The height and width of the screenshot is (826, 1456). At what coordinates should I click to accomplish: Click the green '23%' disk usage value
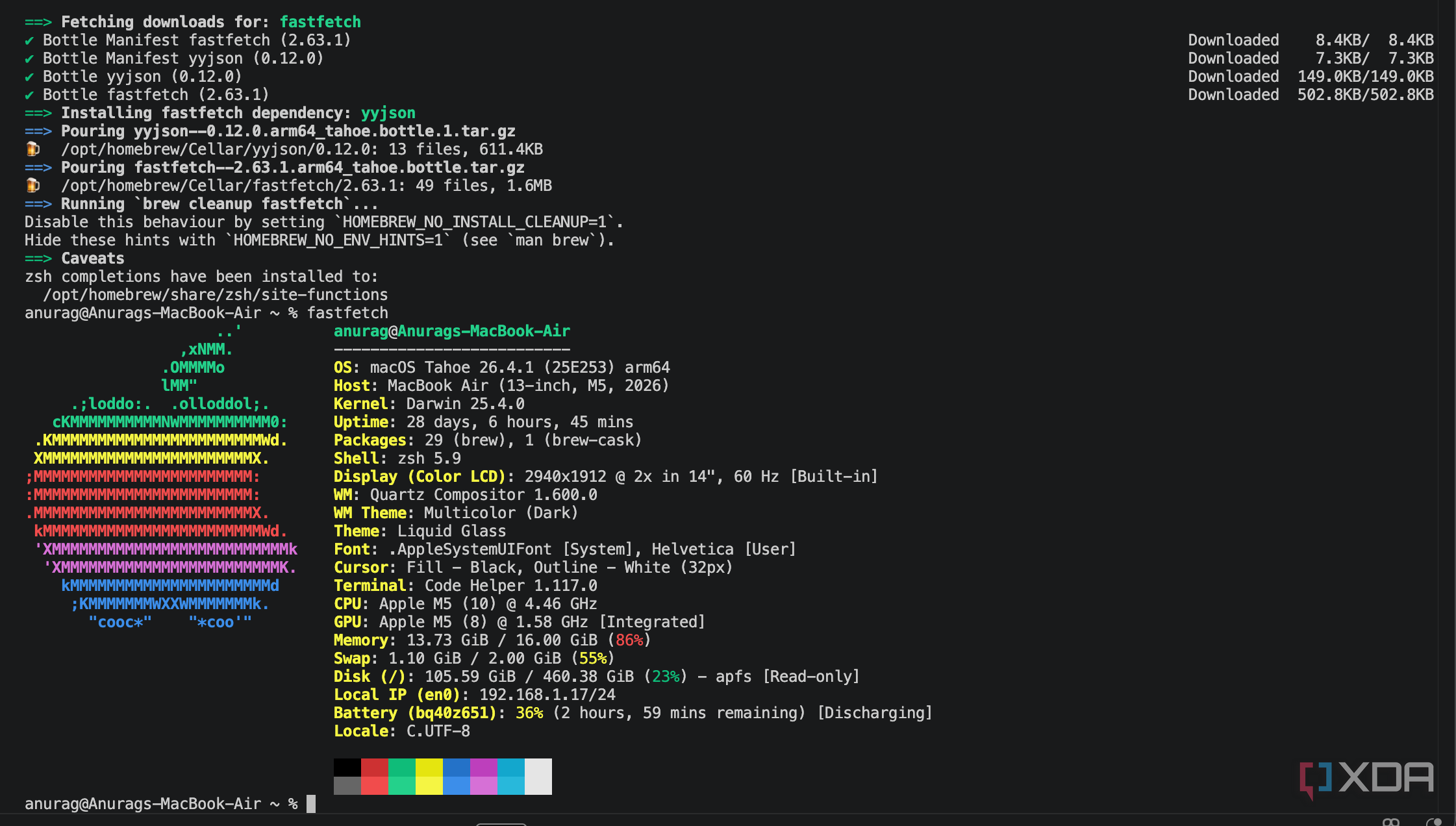click(666, 677)
